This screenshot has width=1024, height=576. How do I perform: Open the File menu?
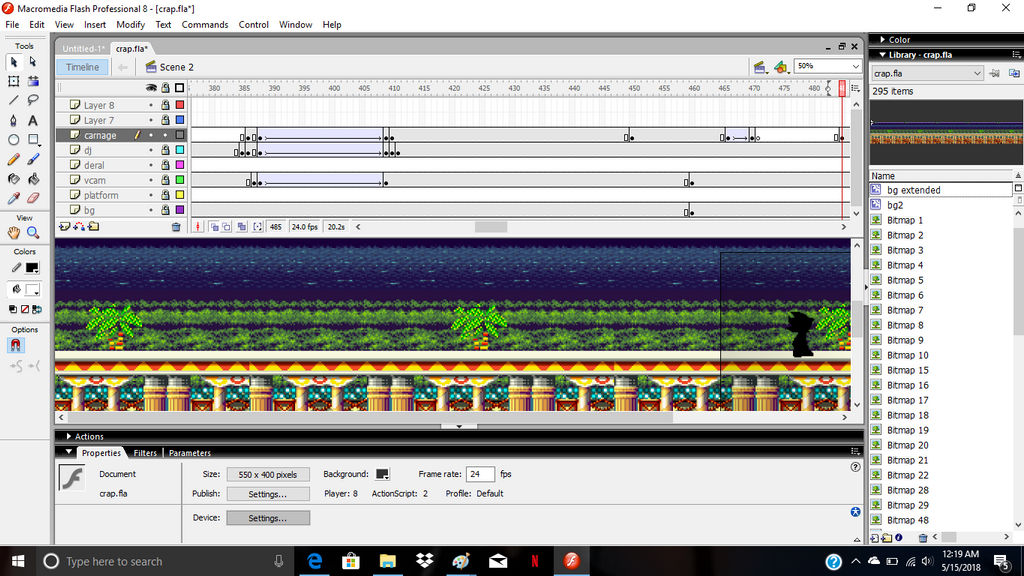tap(12, 25)
